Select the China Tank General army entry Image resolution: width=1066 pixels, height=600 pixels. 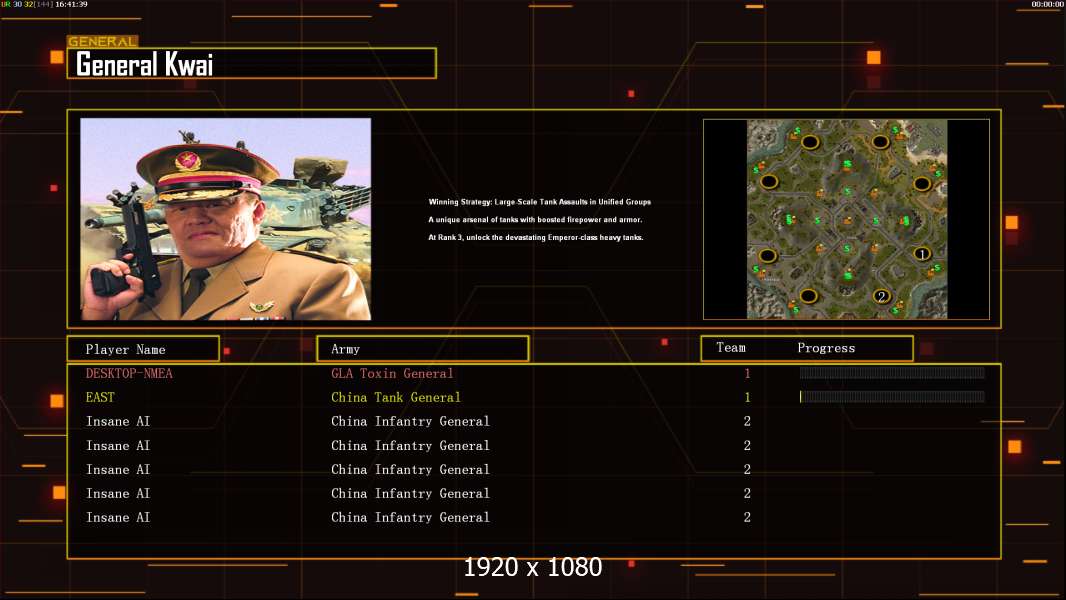(396, 397)
